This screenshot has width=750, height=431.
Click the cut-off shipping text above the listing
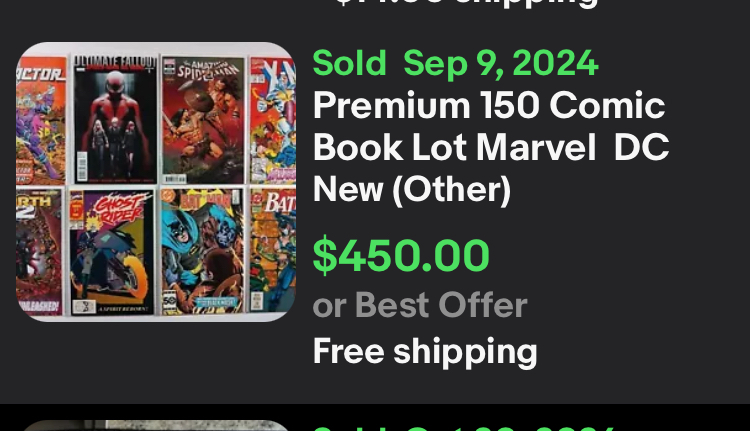point(466,4)
